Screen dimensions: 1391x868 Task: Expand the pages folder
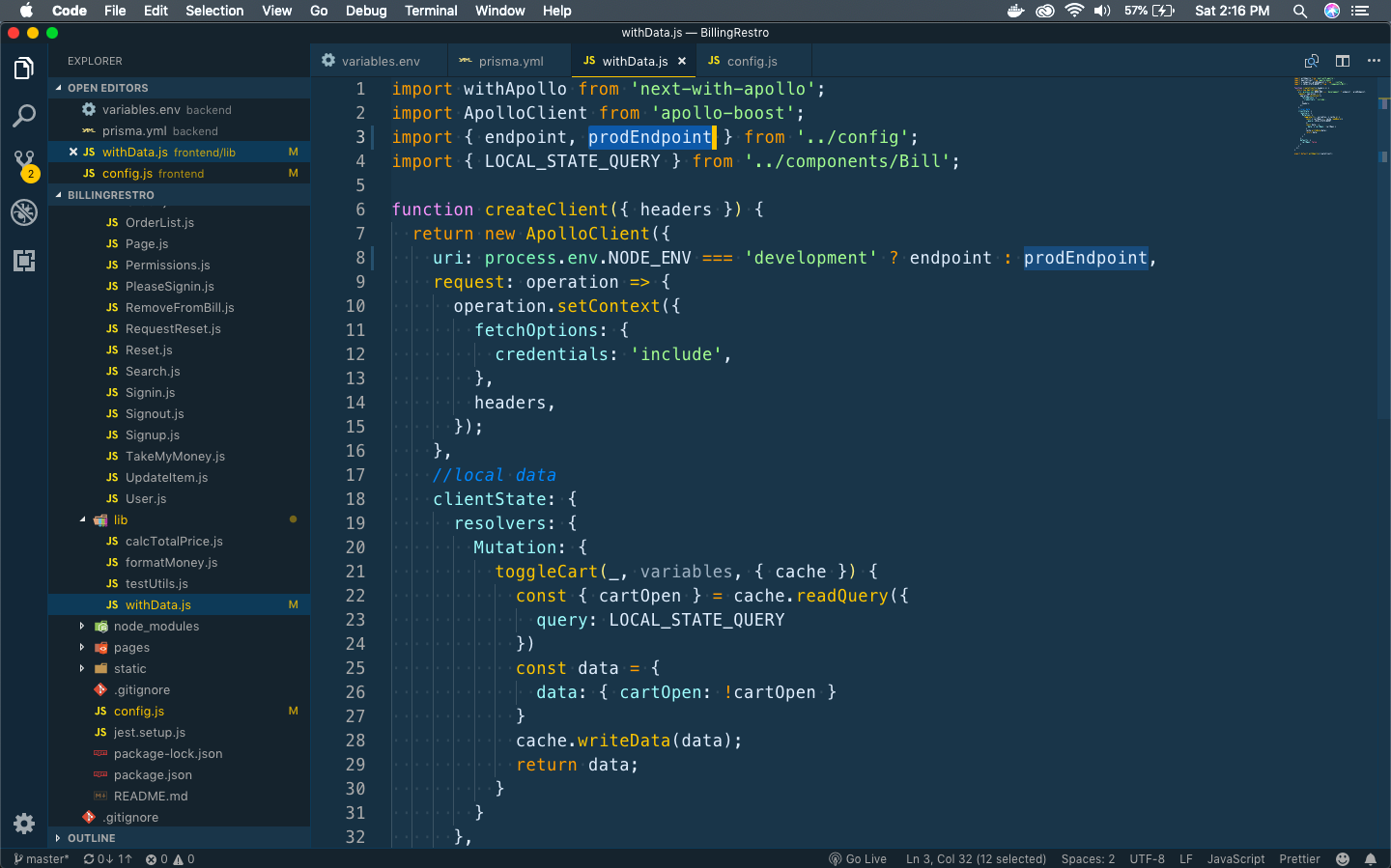pyautogui.click(x=179, y=647)
